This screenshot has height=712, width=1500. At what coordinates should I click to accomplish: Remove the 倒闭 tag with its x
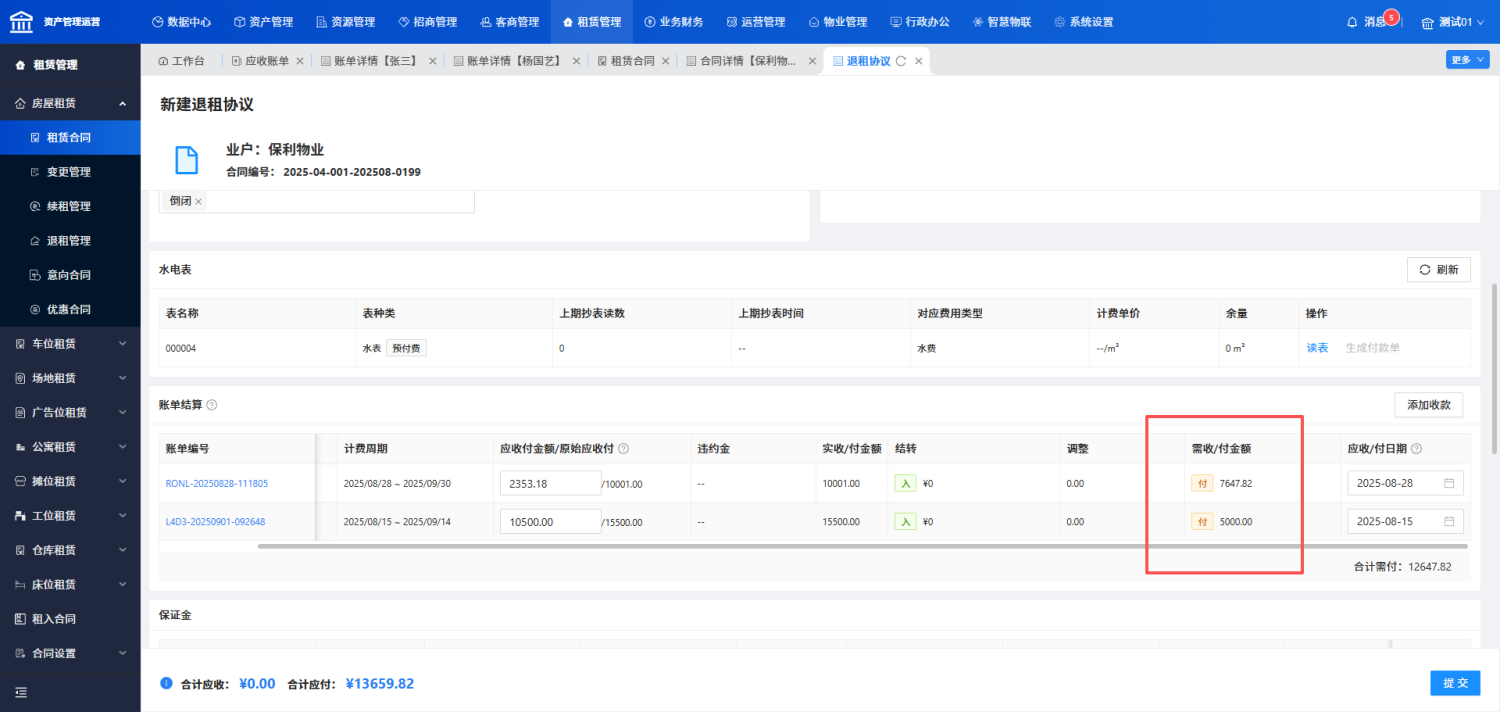(x=198, y=201)
